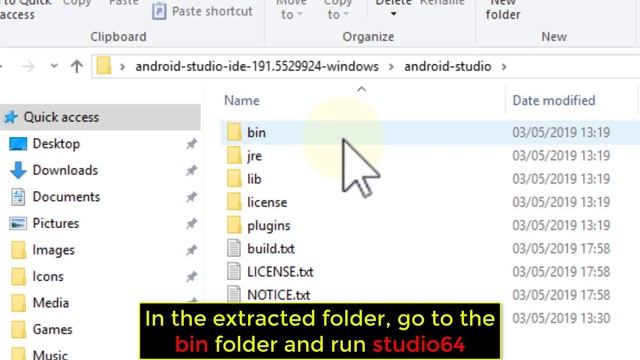Open Downloads in navigation pane
This screenshot has height=360, width=640.
pyautogui.click(x=65, y=171)
